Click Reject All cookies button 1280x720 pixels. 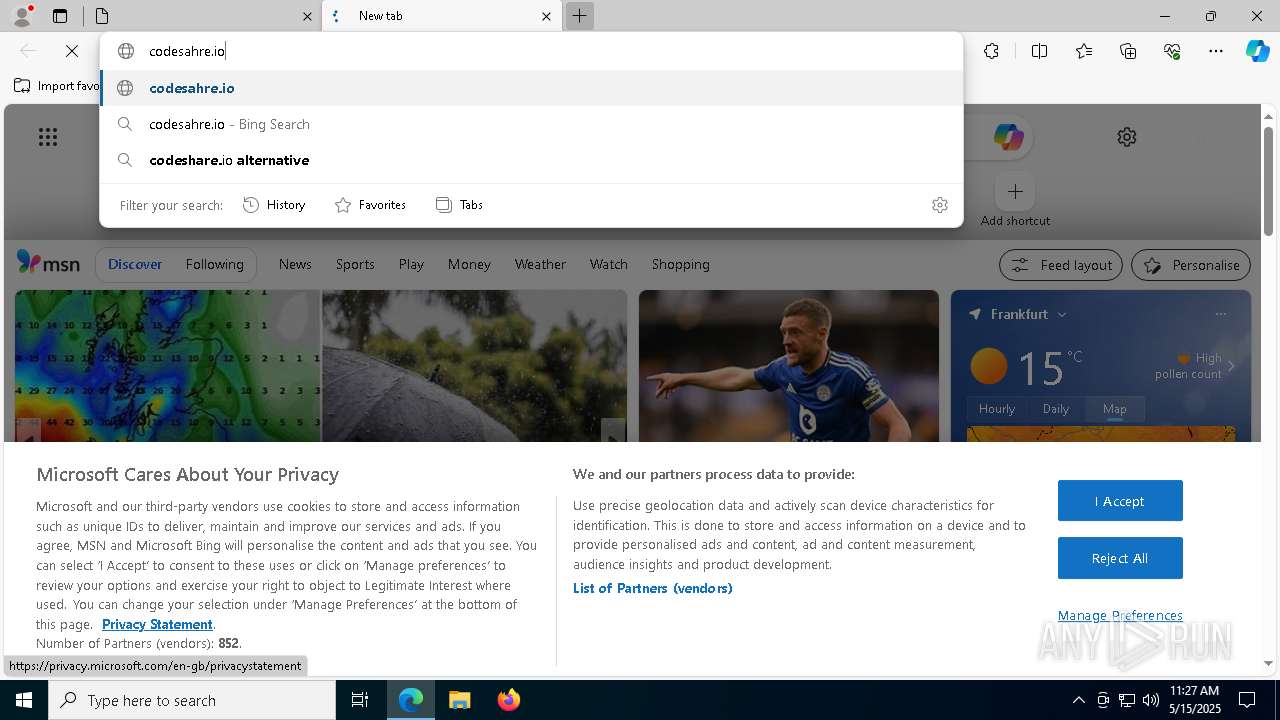[x=1120, y=558]
